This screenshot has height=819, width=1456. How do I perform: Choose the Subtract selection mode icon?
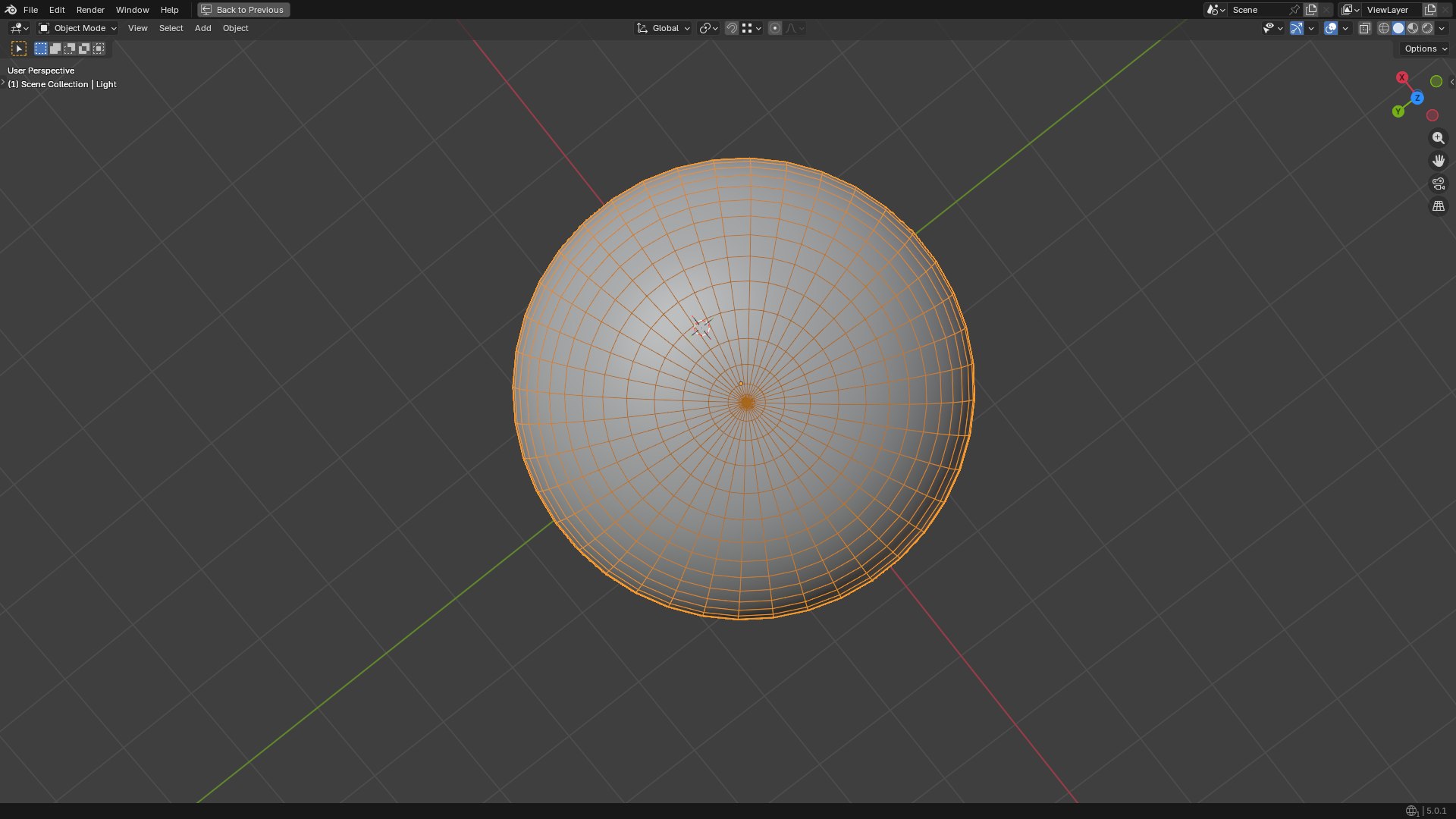(70, 49)
